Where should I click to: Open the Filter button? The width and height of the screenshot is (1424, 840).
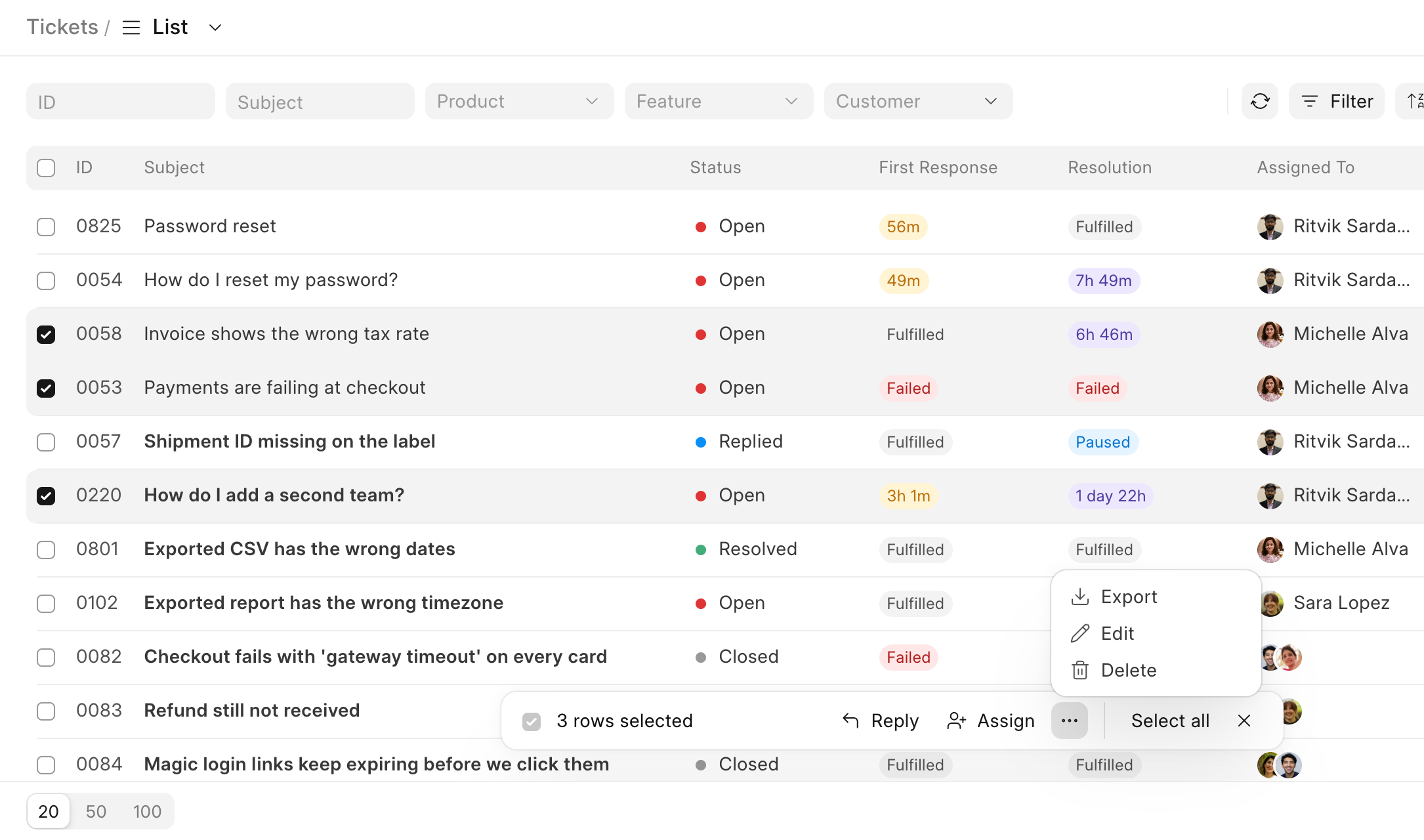point(1337,101)
